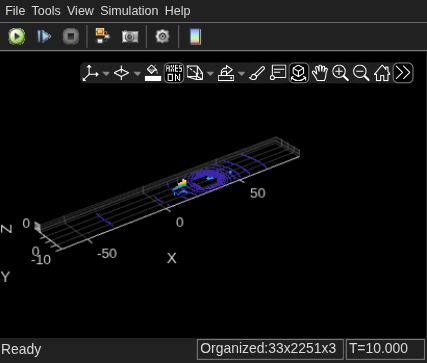Open viewer settings via the gear icon
Screen dimensions: 427x363
162,36
